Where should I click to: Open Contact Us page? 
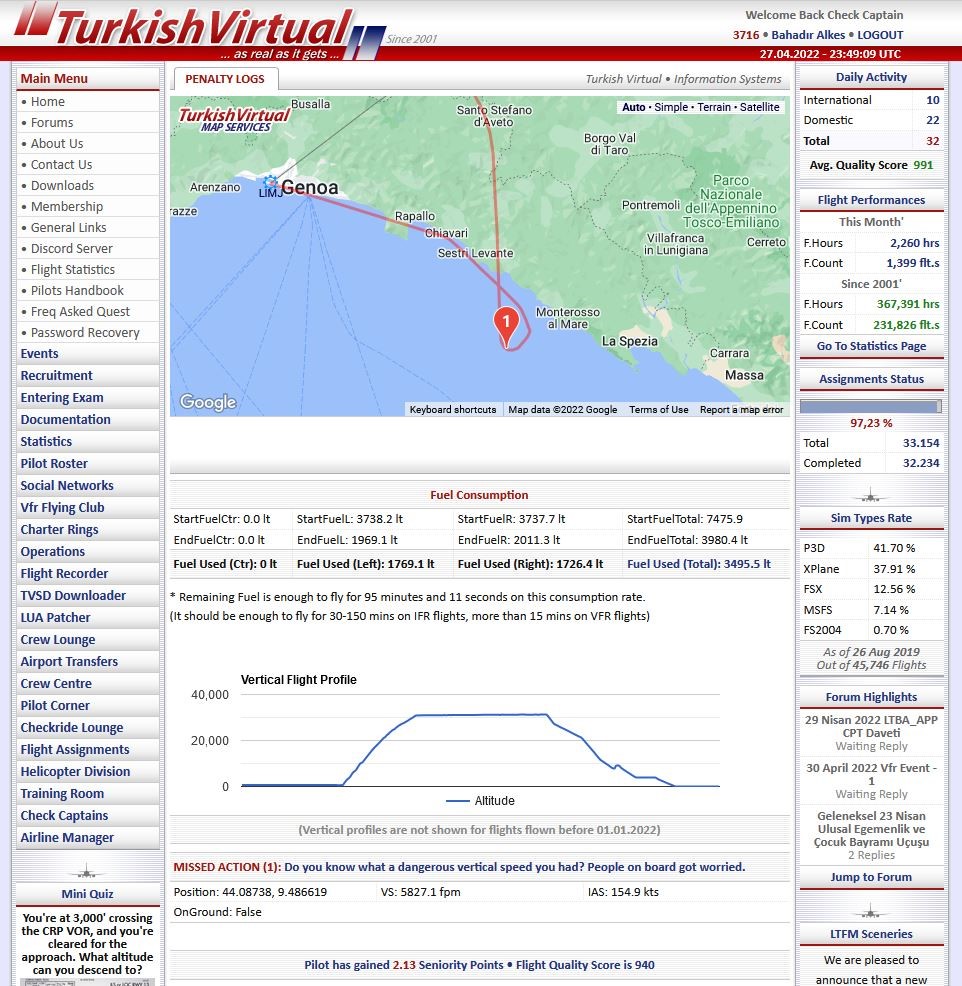(62, 165)
